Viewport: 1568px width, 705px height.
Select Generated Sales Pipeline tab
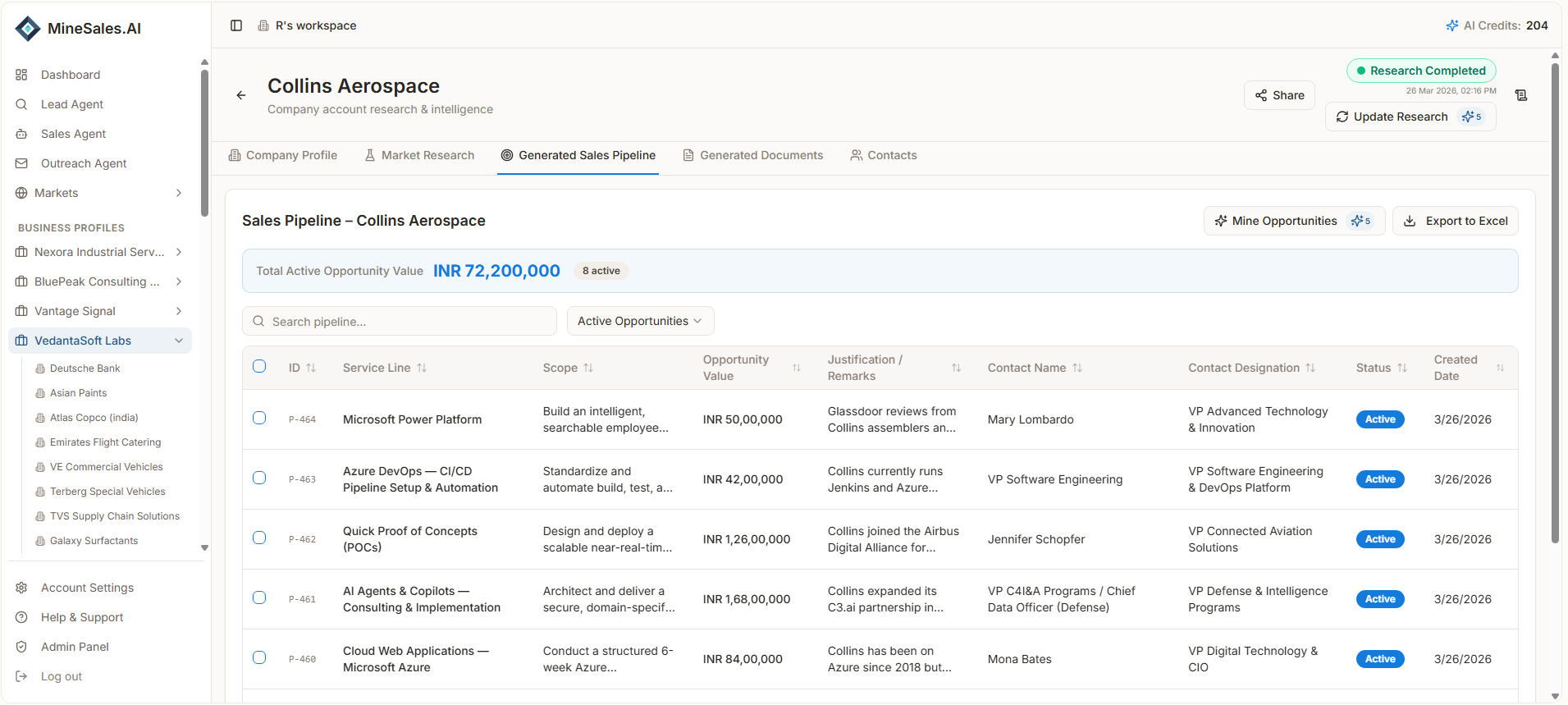click(x=578, y=155)
